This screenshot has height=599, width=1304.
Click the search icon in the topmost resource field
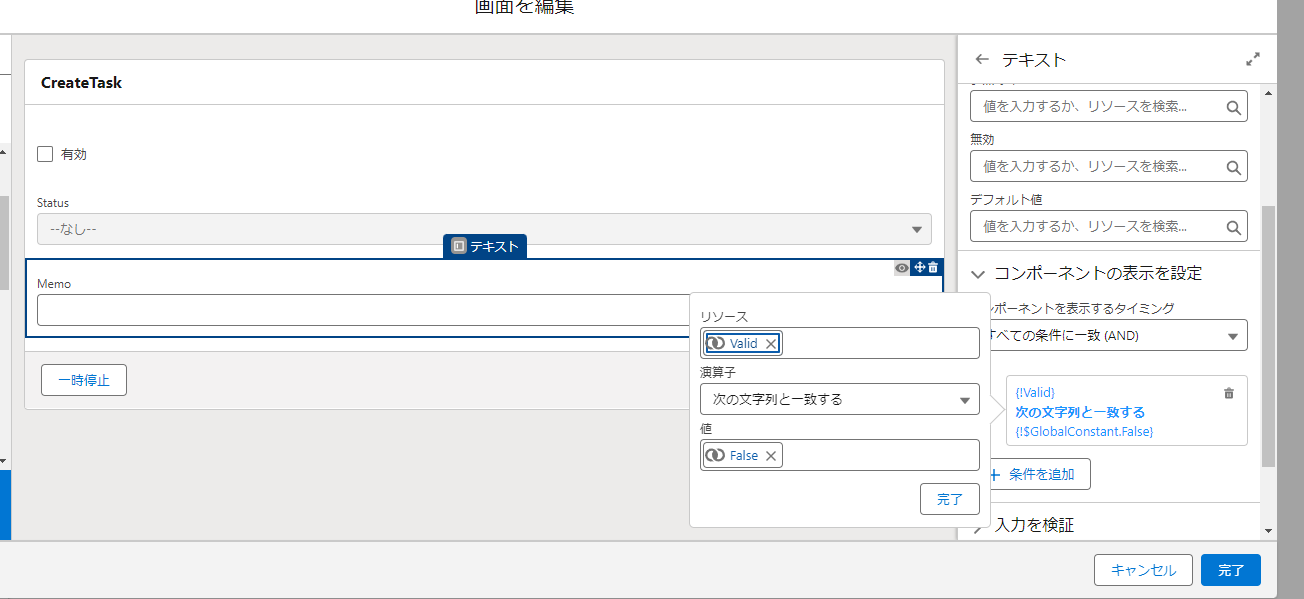[x=1233, y=106]
